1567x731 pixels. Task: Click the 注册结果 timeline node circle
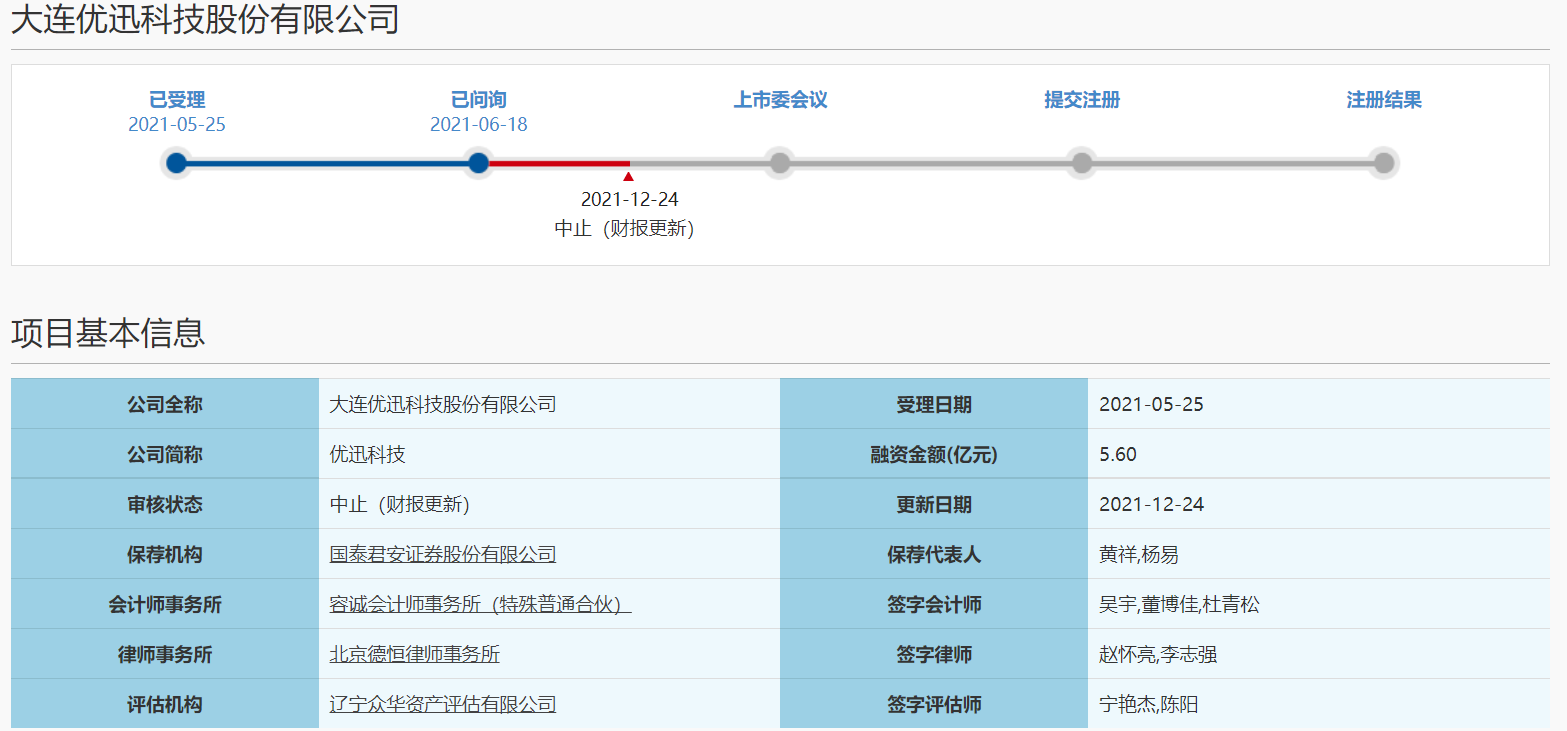point(1384,163)
